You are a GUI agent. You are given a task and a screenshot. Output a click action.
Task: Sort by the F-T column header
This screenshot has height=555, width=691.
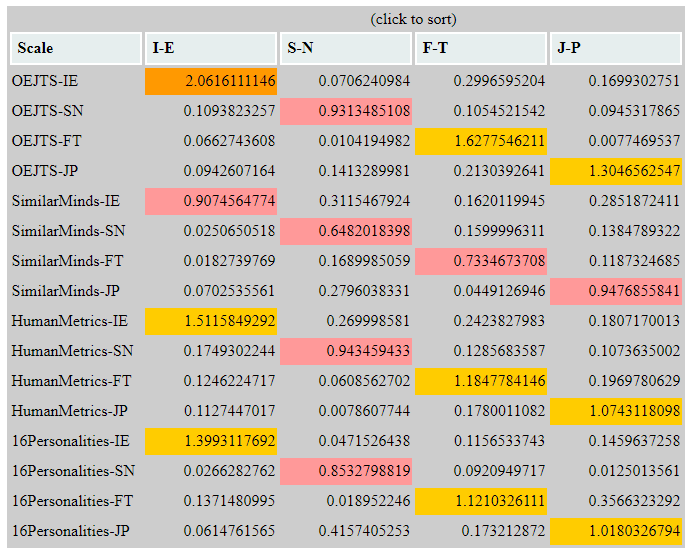click(x=481, y=48)
